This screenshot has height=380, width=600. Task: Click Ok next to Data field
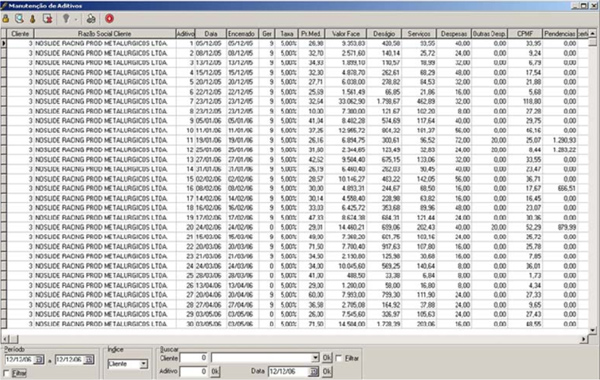[327, 371]
